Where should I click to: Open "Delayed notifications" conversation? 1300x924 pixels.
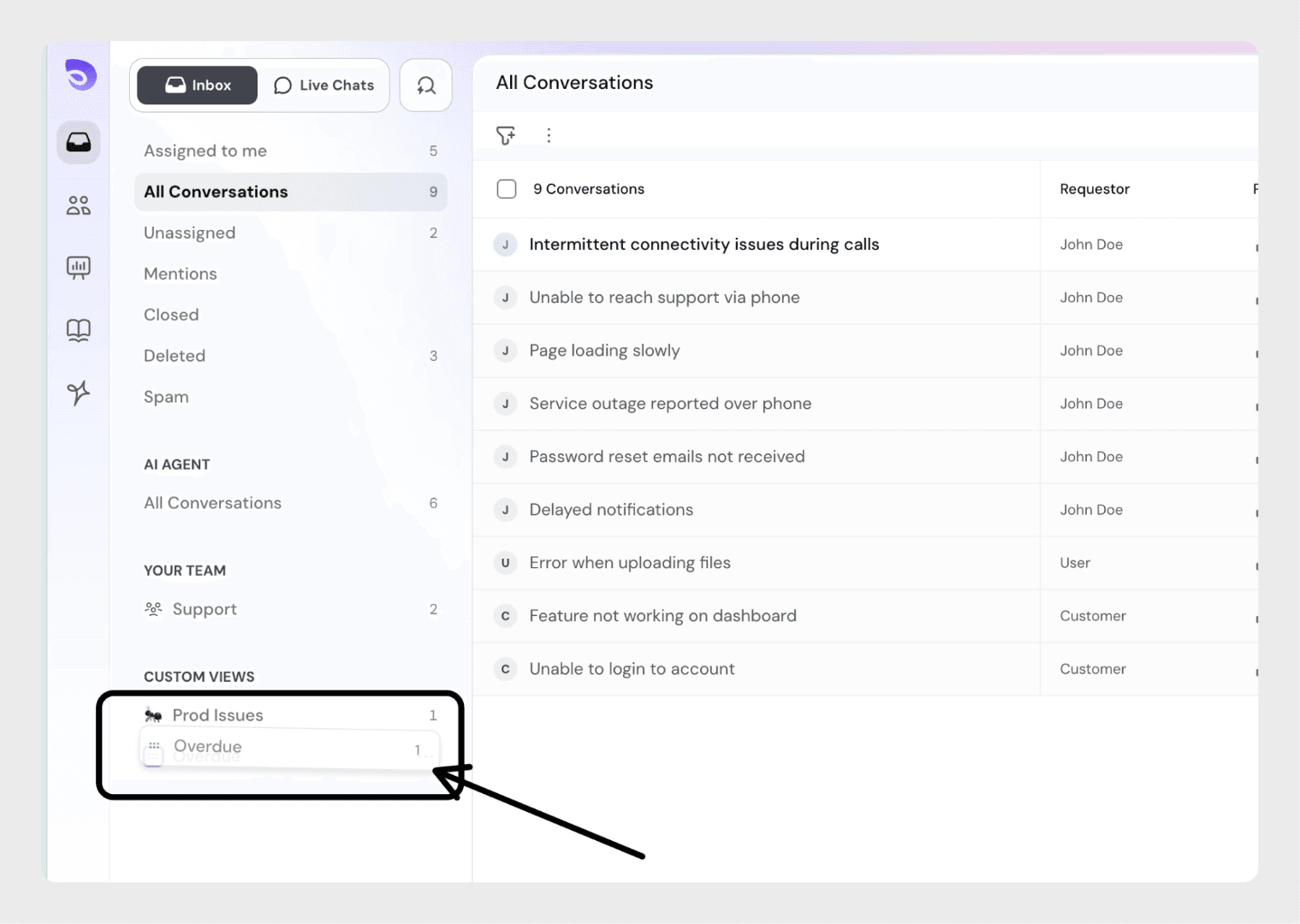[611, 510]
